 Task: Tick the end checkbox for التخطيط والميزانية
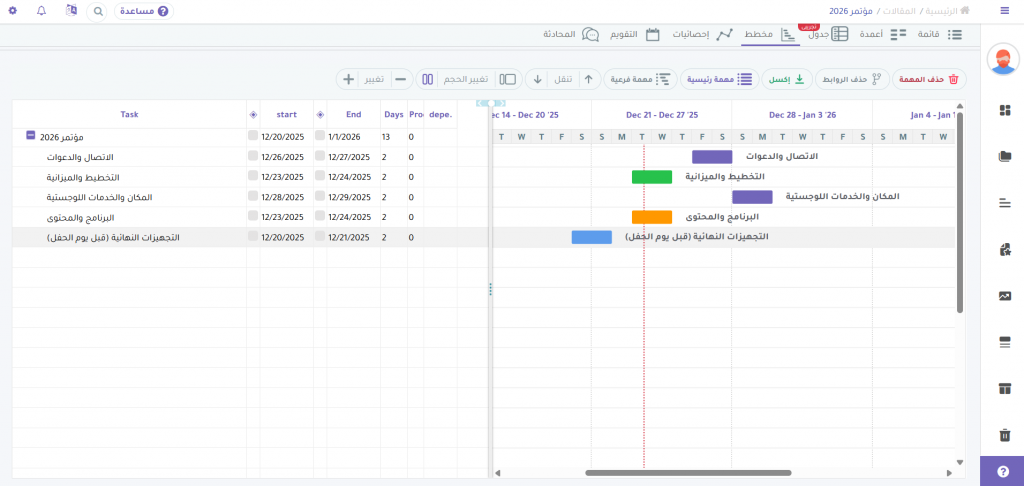[x=320, y=177]
